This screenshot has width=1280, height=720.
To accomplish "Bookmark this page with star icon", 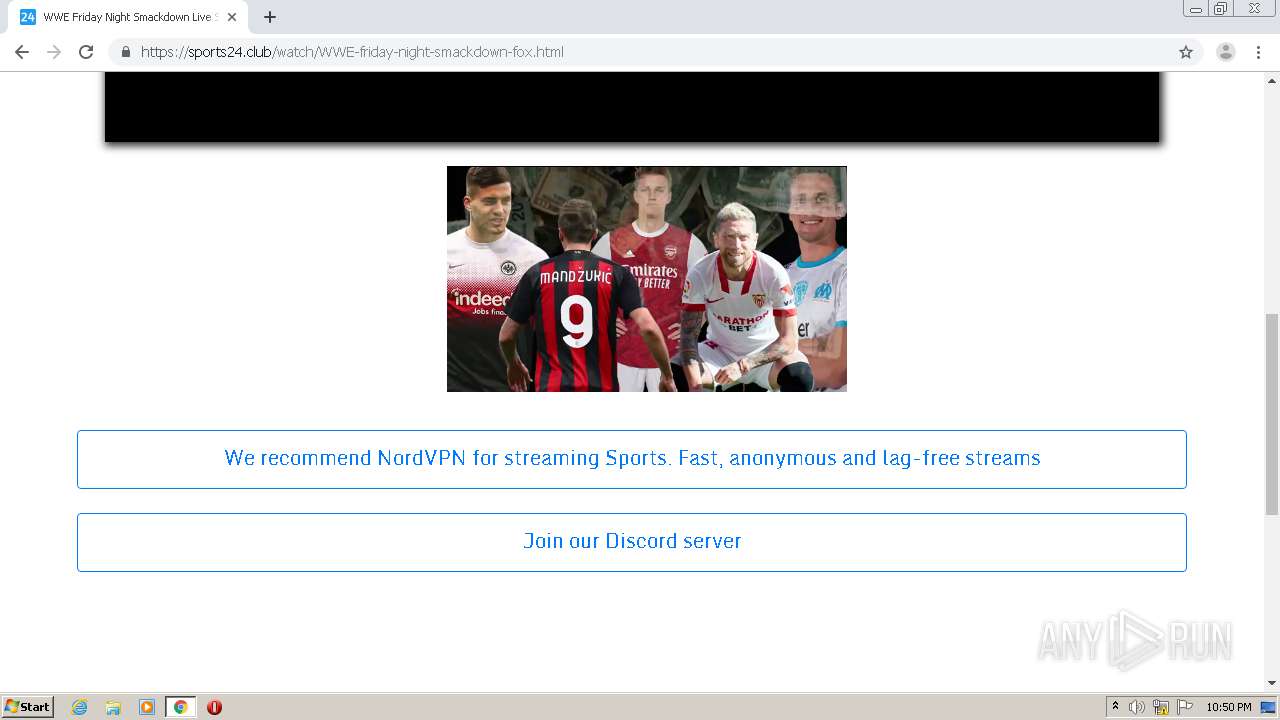I will 1186,52.
